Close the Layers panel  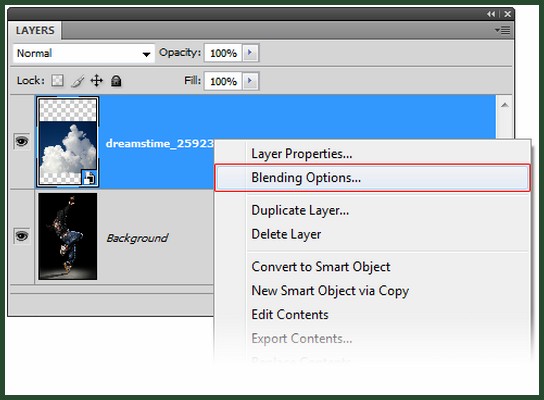click(508, 14)
